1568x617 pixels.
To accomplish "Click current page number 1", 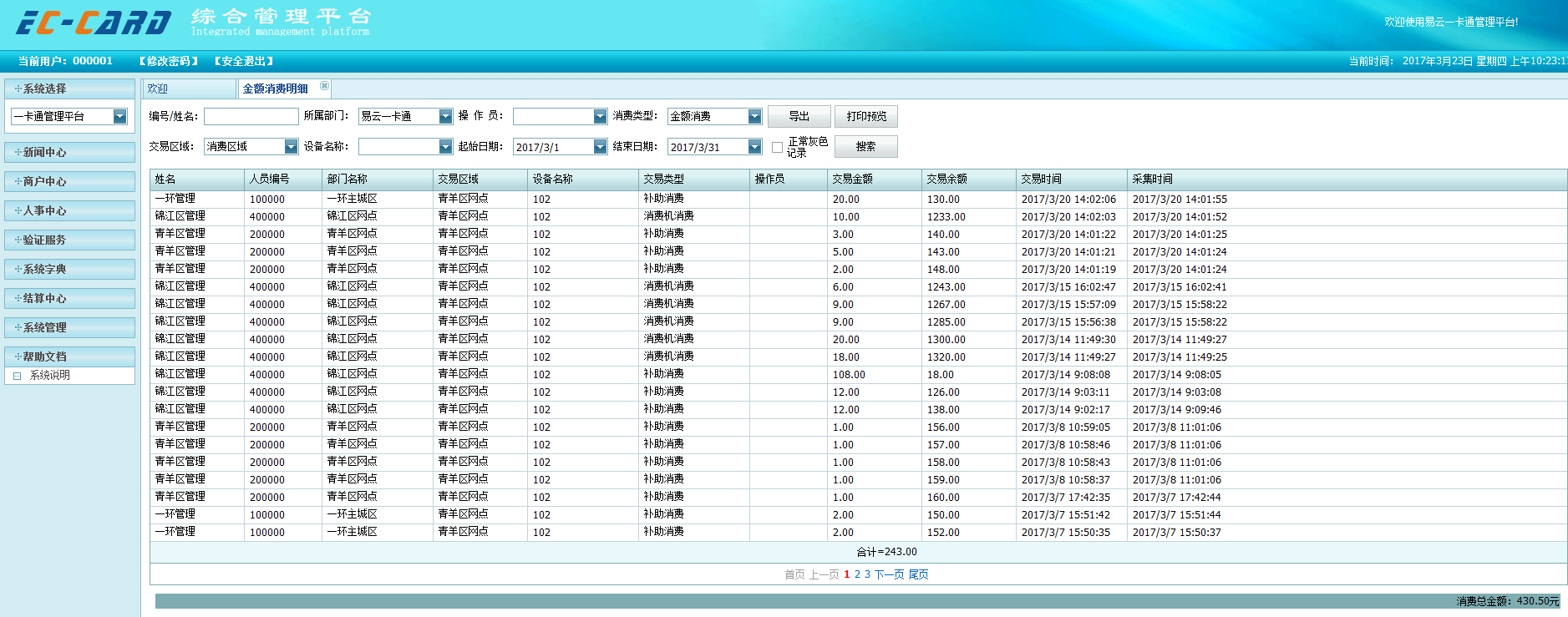I will (x=846, y=574).
